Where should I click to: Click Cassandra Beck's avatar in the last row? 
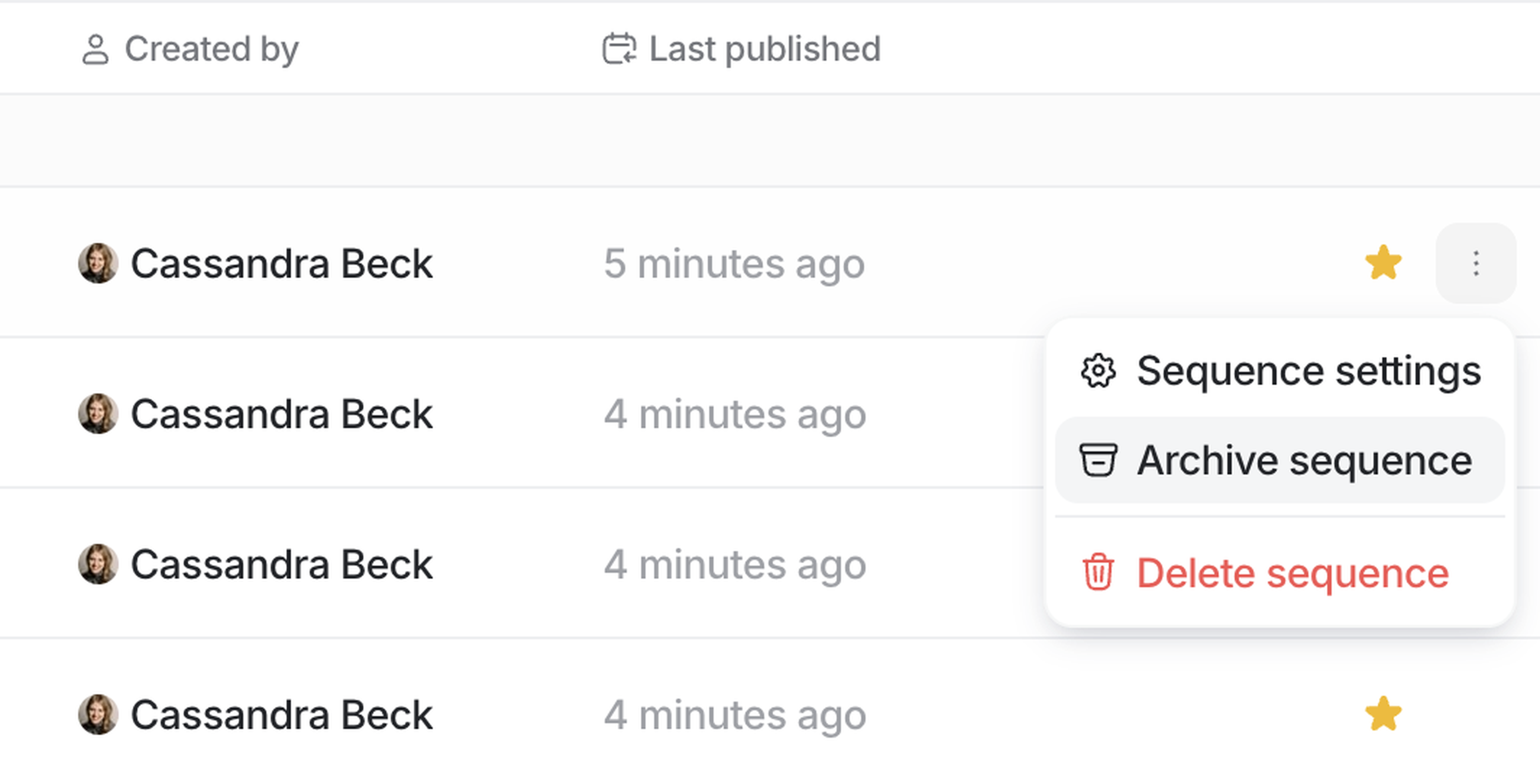coord(98,715)
